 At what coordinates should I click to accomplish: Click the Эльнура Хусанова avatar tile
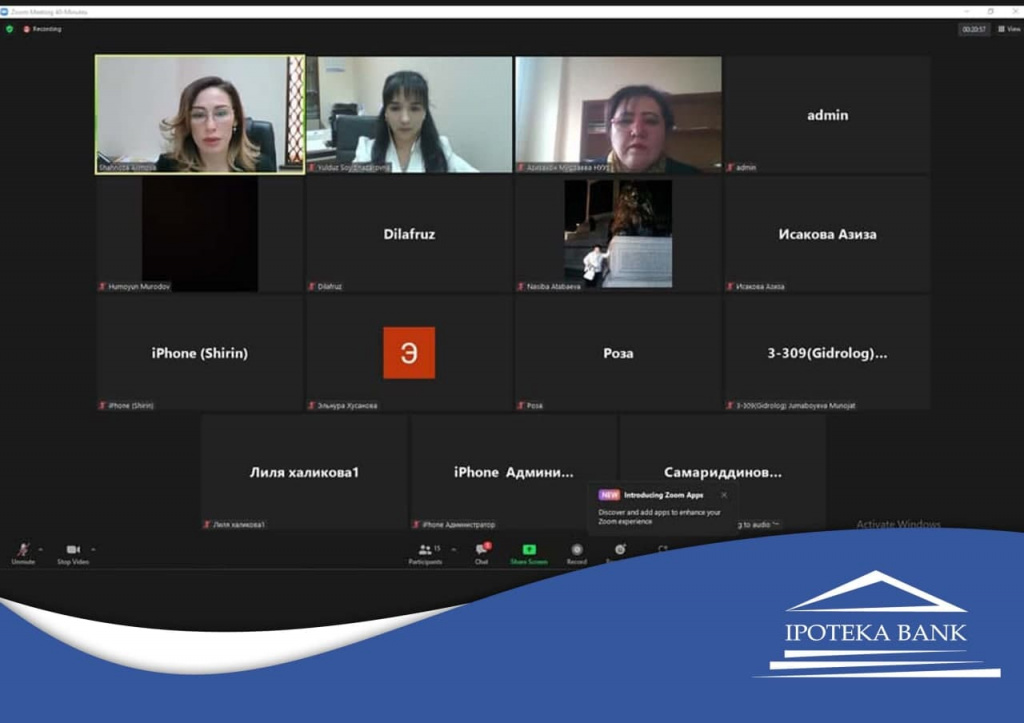pos(409,352)
